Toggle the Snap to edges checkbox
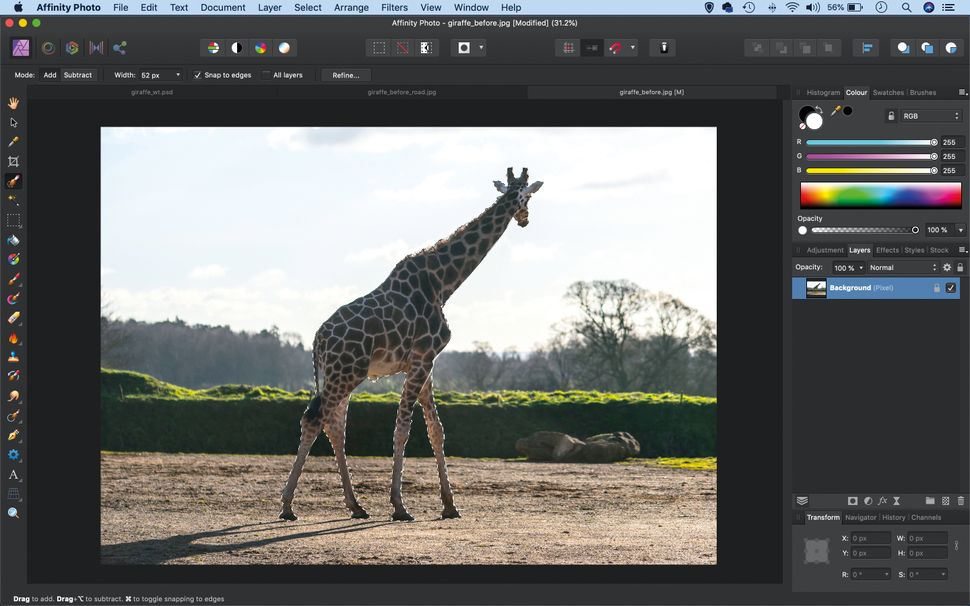Screen dimensions: 970x606 198,74
